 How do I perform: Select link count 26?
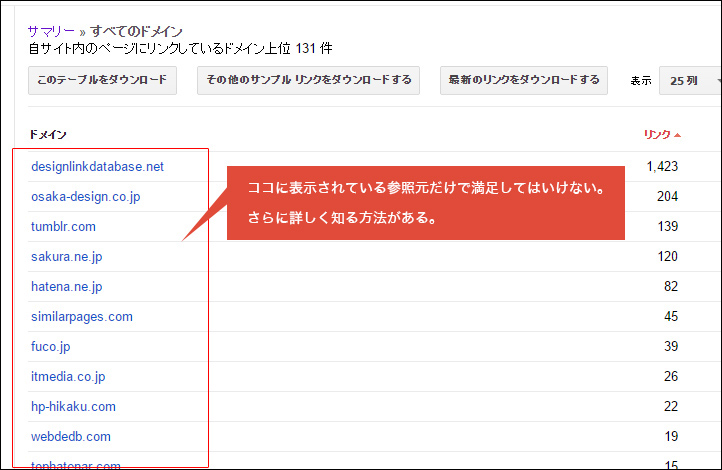click(671, 376)
